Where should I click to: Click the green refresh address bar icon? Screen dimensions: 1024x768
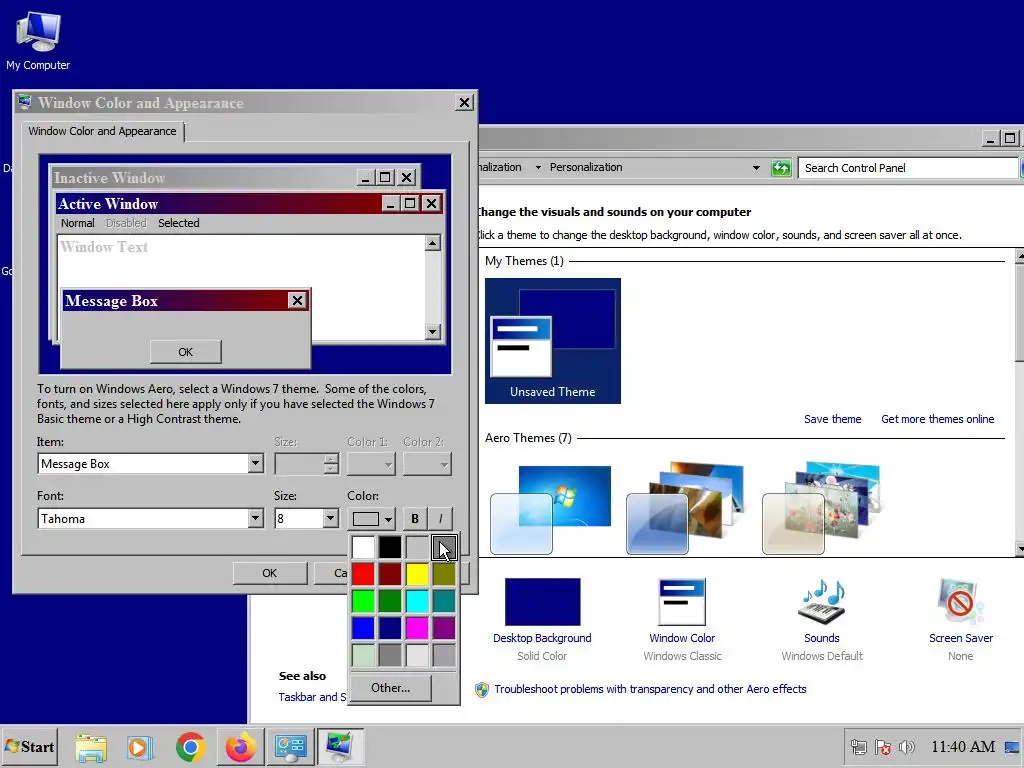coord(781,168)
